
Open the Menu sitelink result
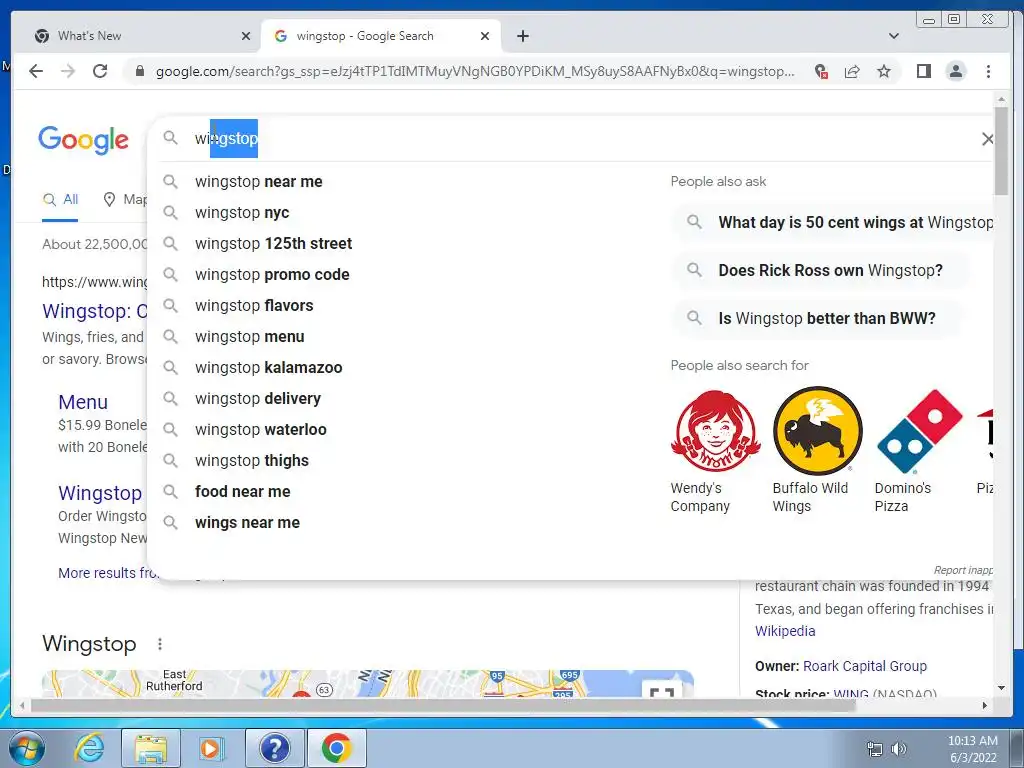click(x=83, y=402)
